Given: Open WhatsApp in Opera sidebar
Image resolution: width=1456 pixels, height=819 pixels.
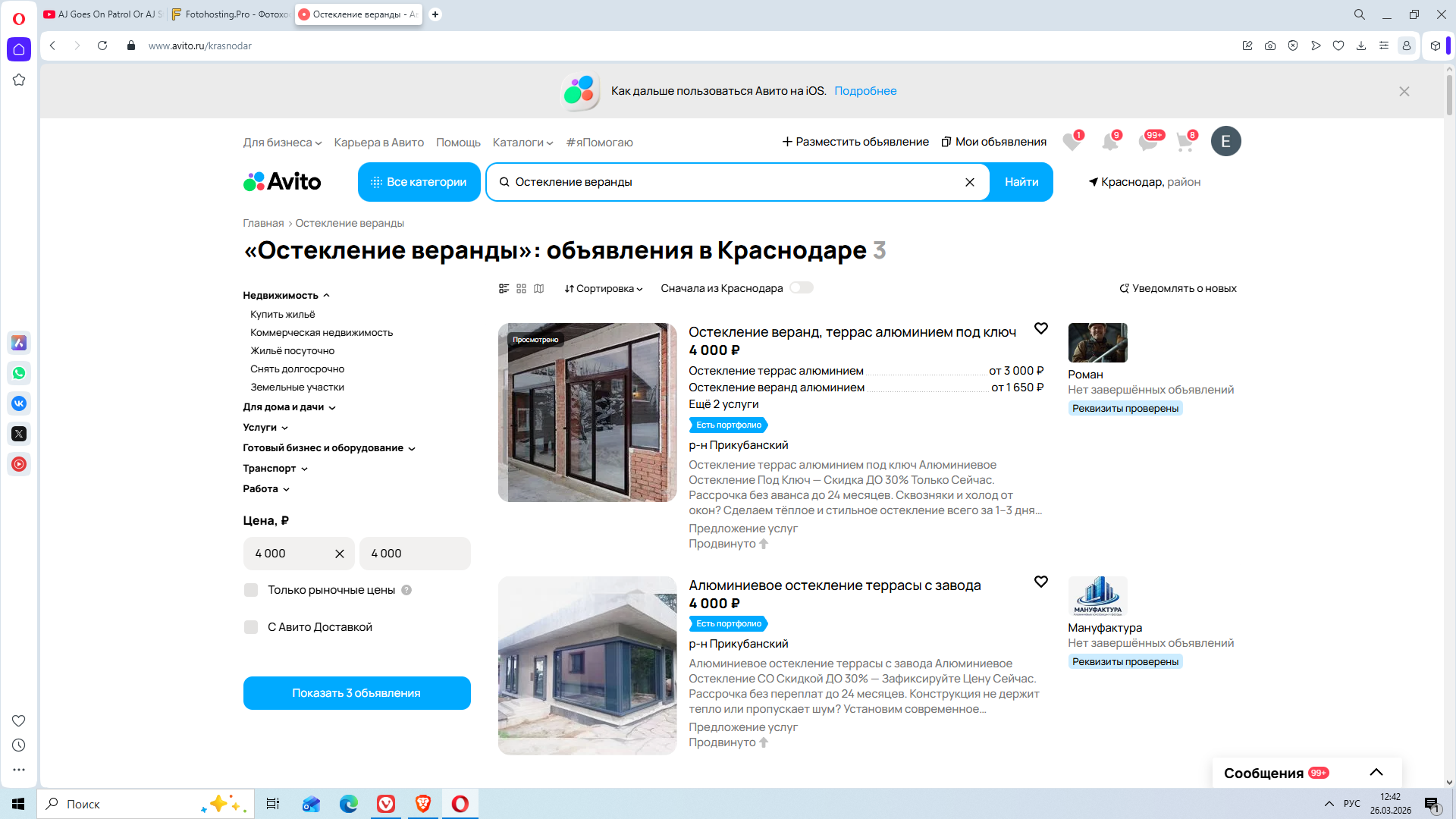Looking at the screenshot, I should point(19,373).
